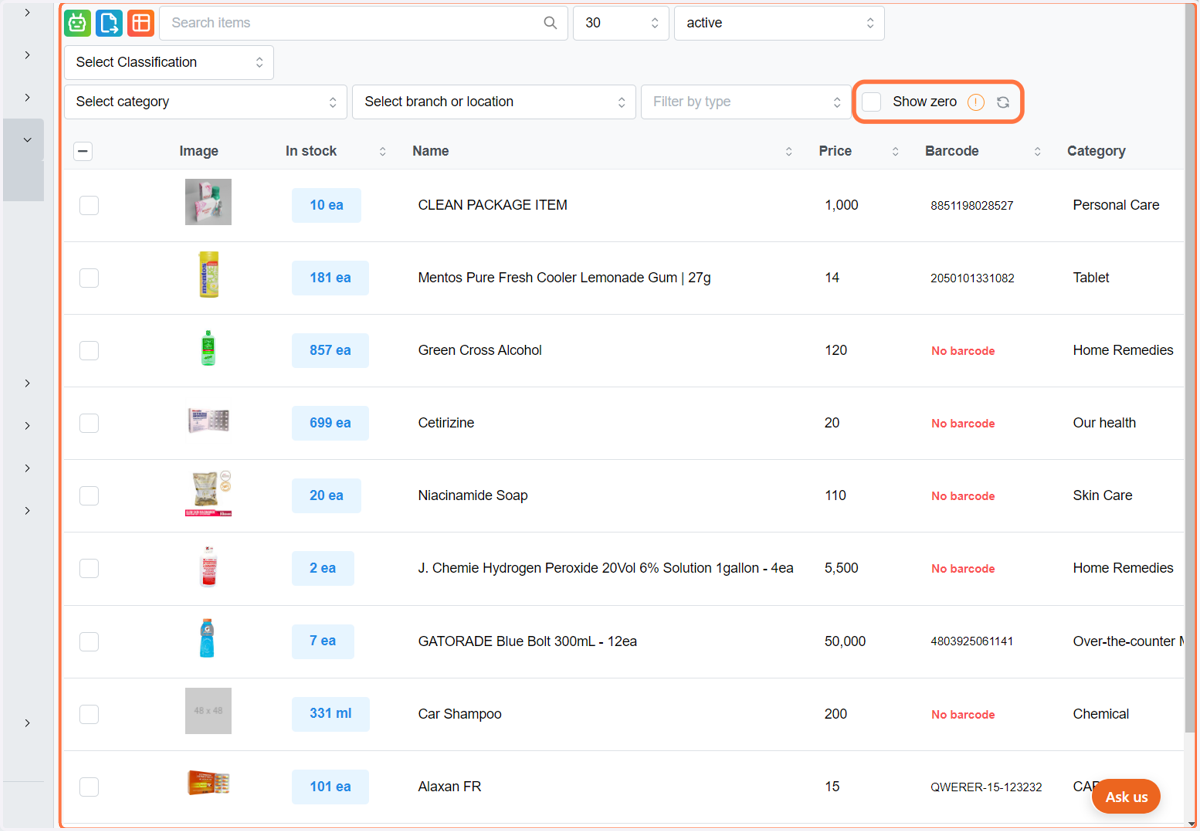Click the 20 ea stock badge
This screenshot has width=1200, height=831.
pos(326,495)
